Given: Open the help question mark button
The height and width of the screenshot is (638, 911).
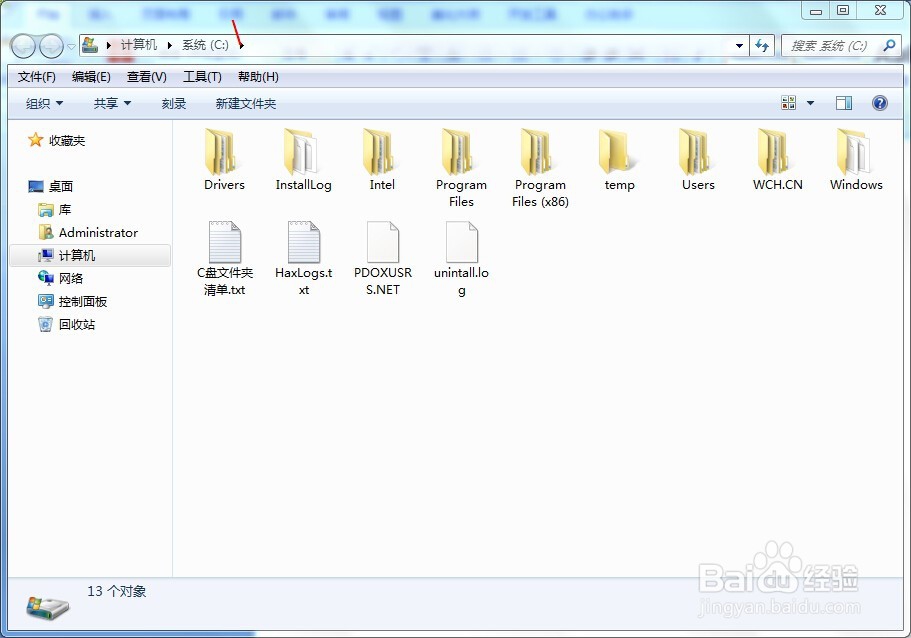Looking at the screenshot, I should pyautogui.click(x=878, y=103).
